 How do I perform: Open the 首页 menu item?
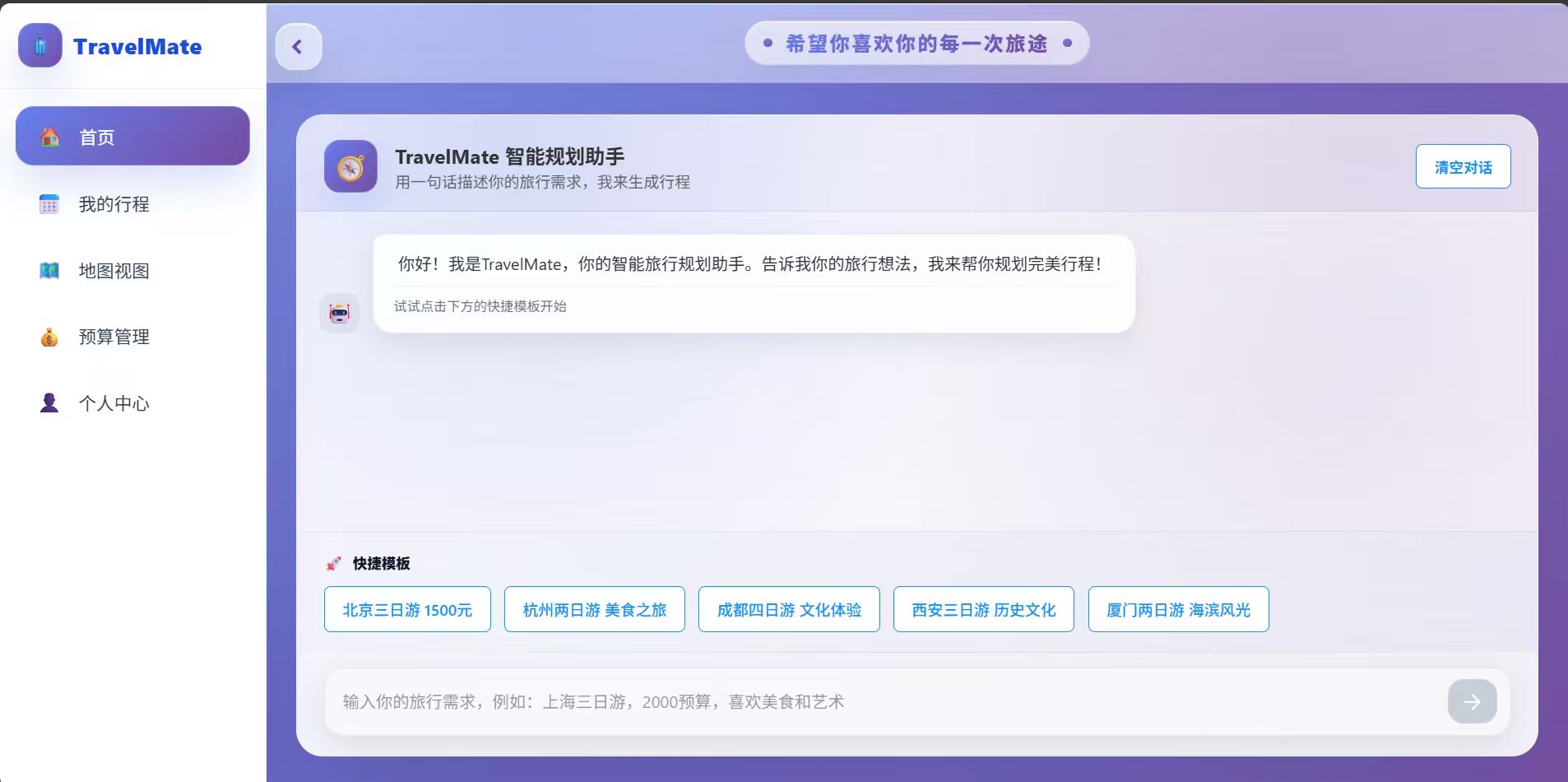click(x=132, y=136)
